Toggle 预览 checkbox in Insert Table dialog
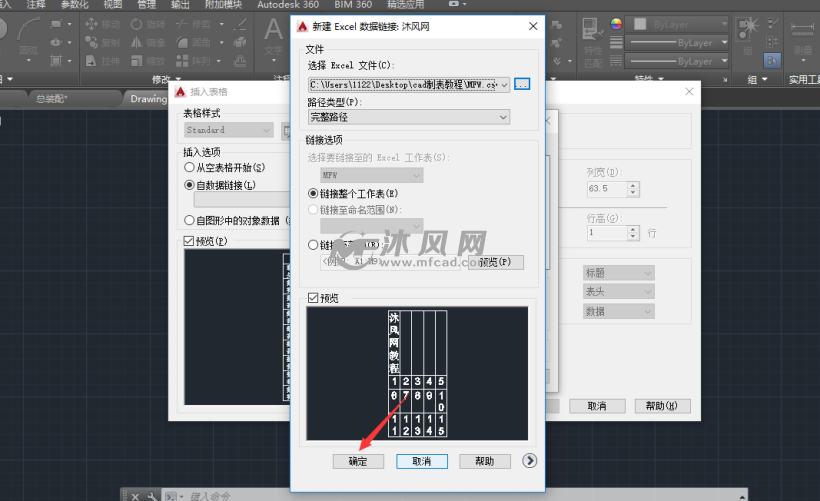820x501 pixels. pyautogui.click(x=189, y=241)
